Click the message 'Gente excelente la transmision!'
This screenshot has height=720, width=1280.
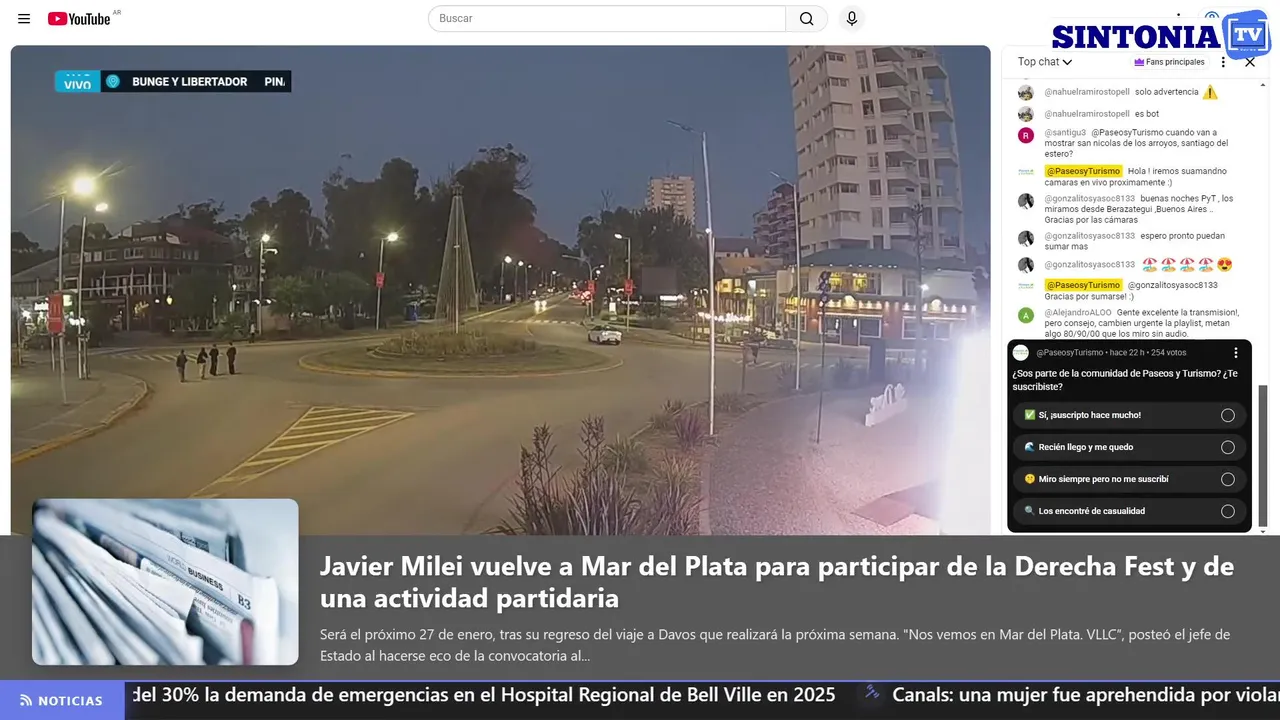tap(1143, 324)
